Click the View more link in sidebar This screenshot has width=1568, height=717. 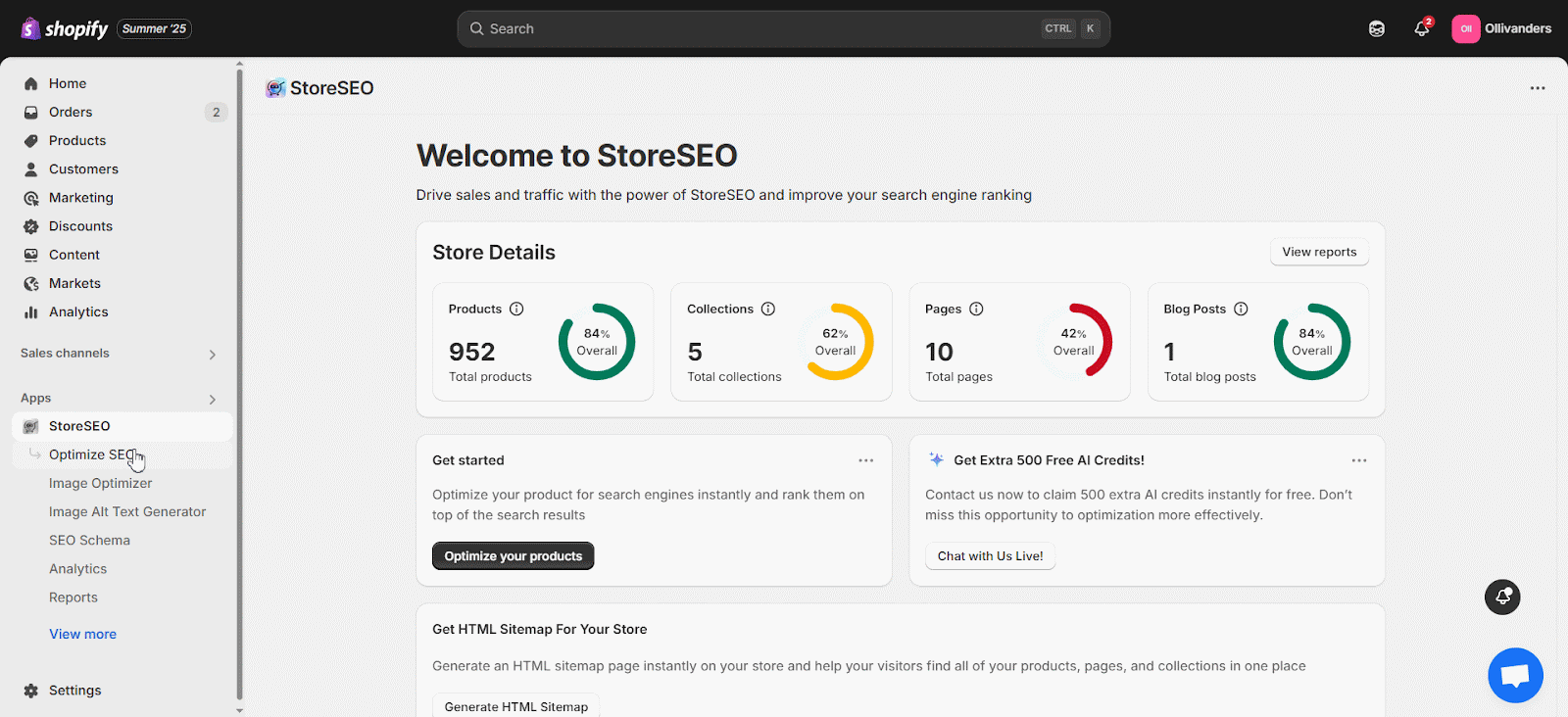coord(83,634)
